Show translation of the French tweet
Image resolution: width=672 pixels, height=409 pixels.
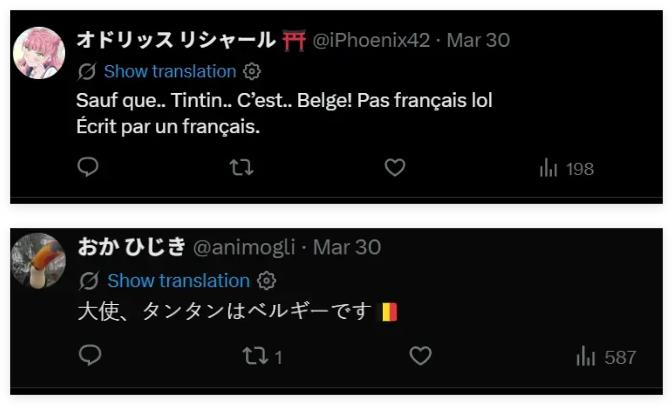170,72
